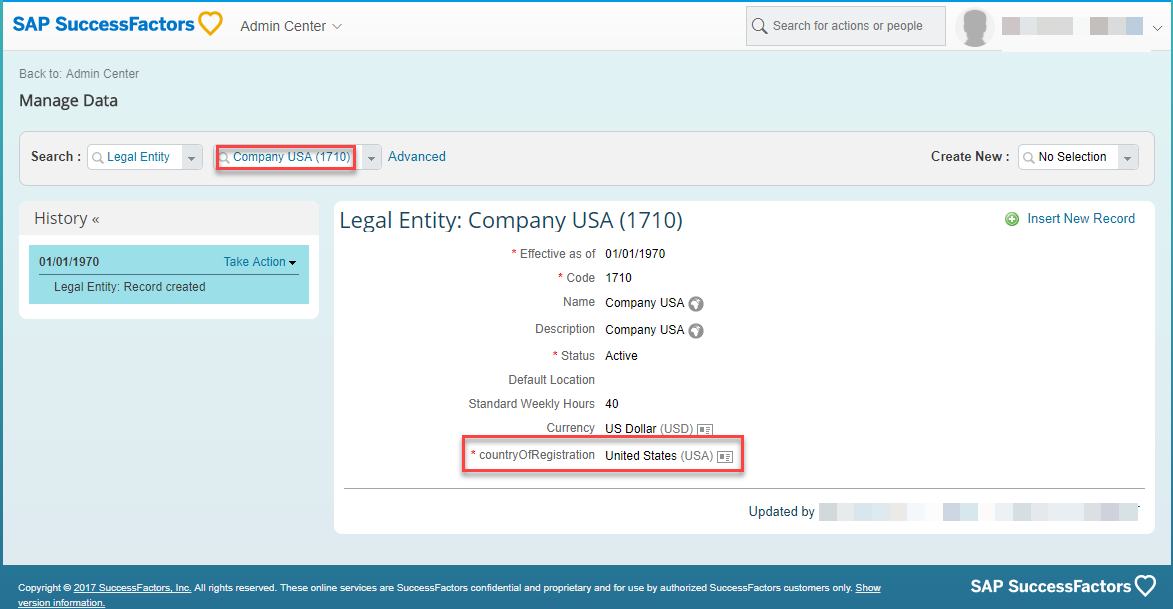Open the Legal Entity object type dropdown
Viewport: 1173px width, 609px height.
pyautogui.click(x=192, y=158)
